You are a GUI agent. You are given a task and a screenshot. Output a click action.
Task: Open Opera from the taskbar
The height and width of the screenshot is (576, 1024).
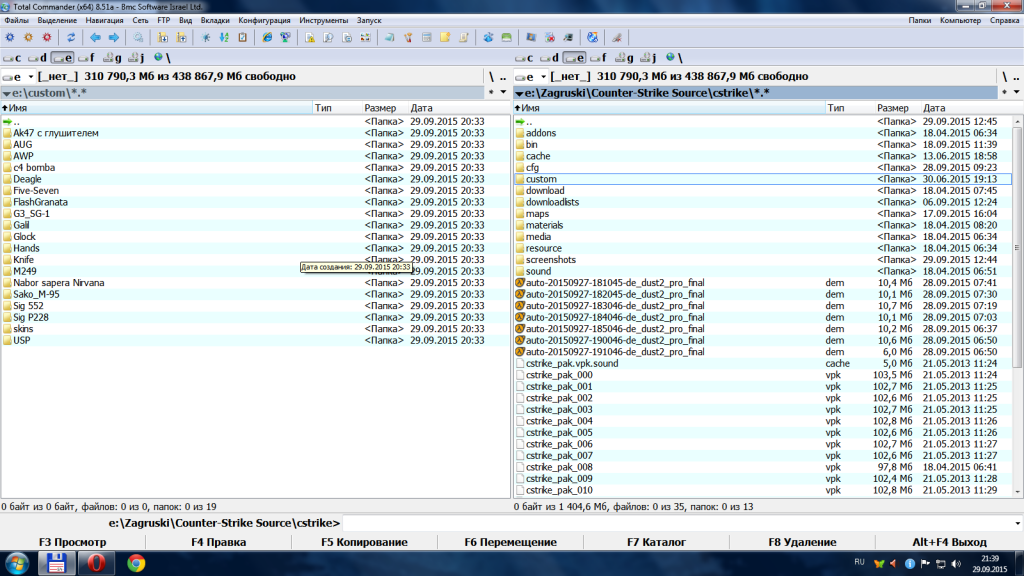(96, 563)
